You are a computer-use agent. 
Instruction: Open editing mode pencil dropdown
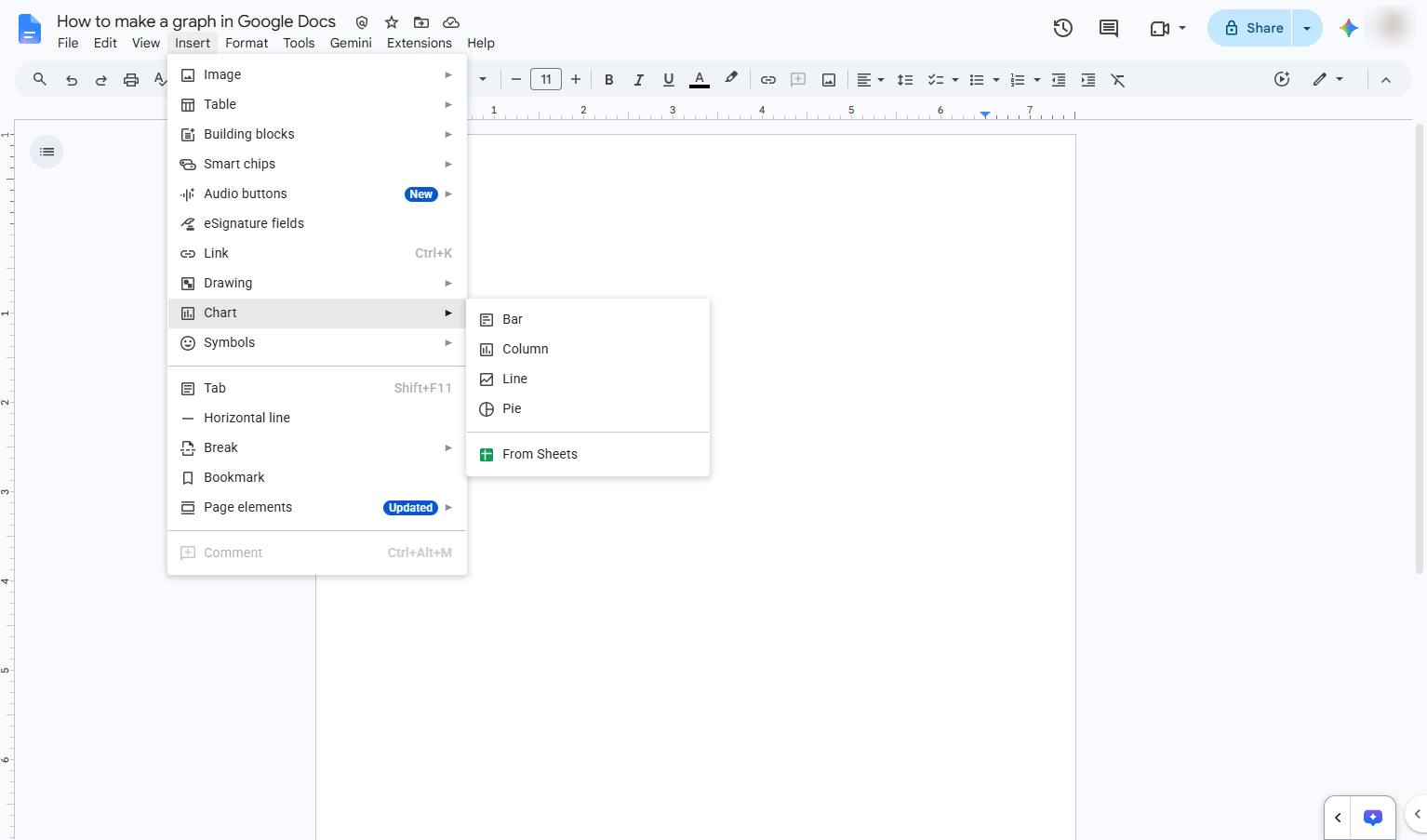(x=1328, y=80)
